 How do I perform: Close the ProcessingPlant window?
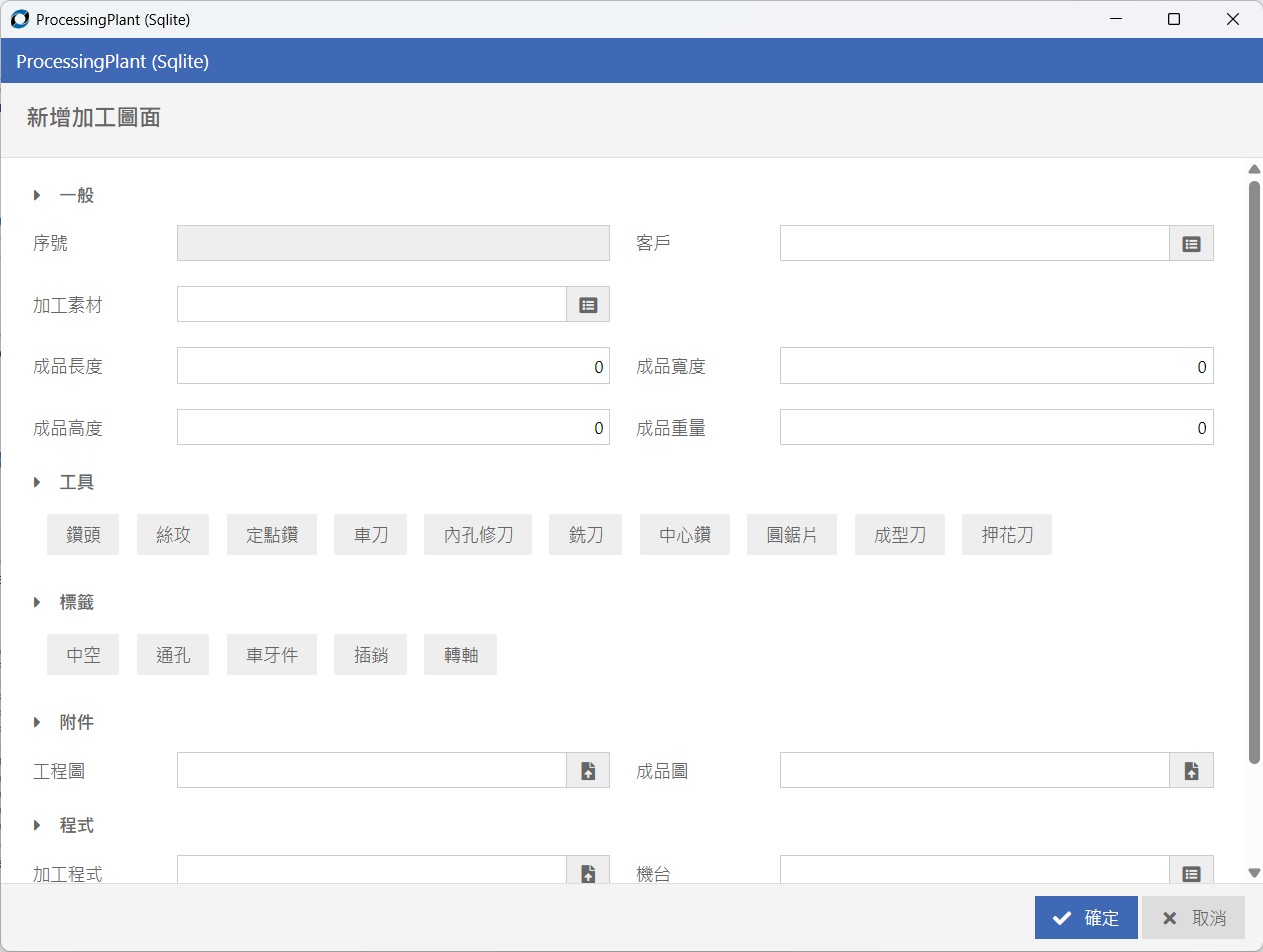tap(1233, 19)
